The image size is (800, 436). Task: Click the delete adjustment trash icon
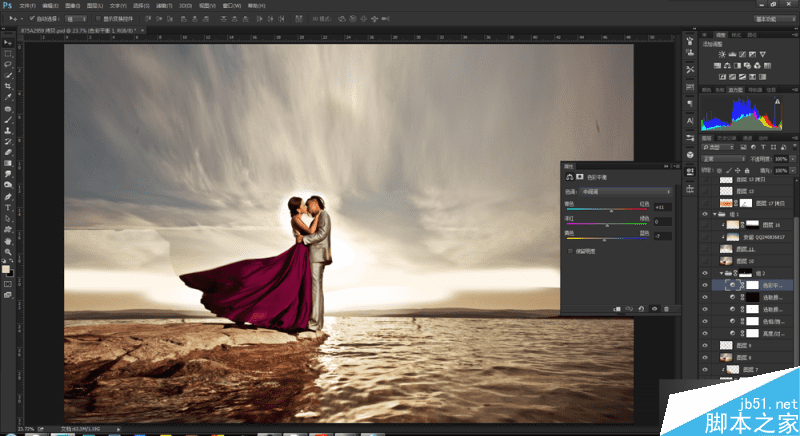coord(666,309)
